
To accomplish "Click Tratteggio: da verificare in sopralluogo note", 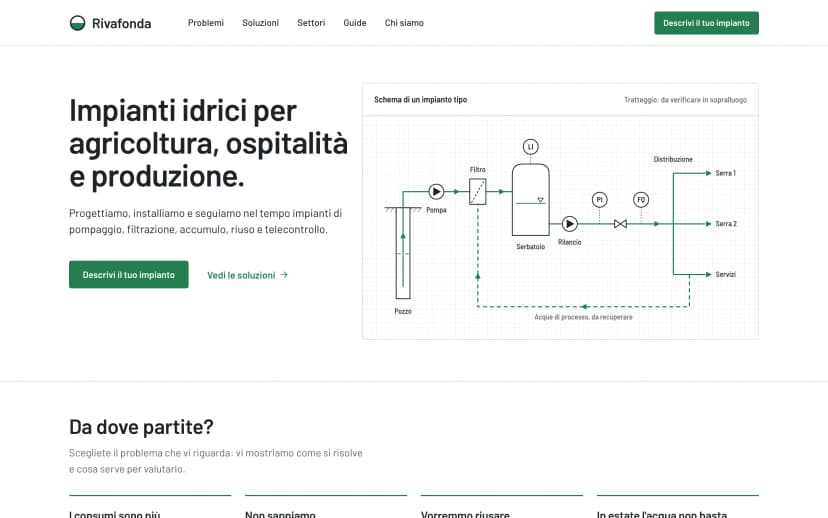I will [x=685, y=100].
